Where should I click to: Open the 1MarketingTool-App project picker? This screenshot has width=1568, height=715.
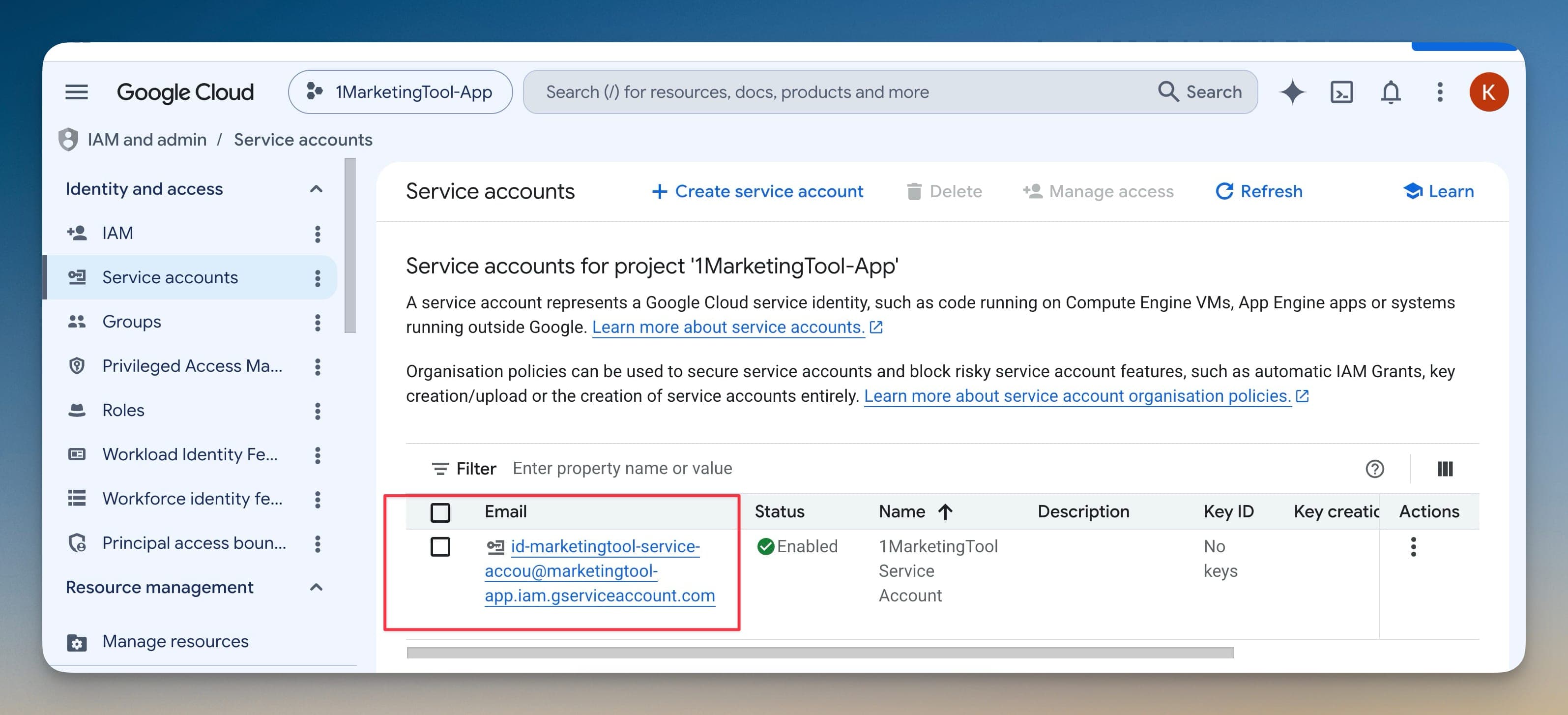(x=400, y=92)
